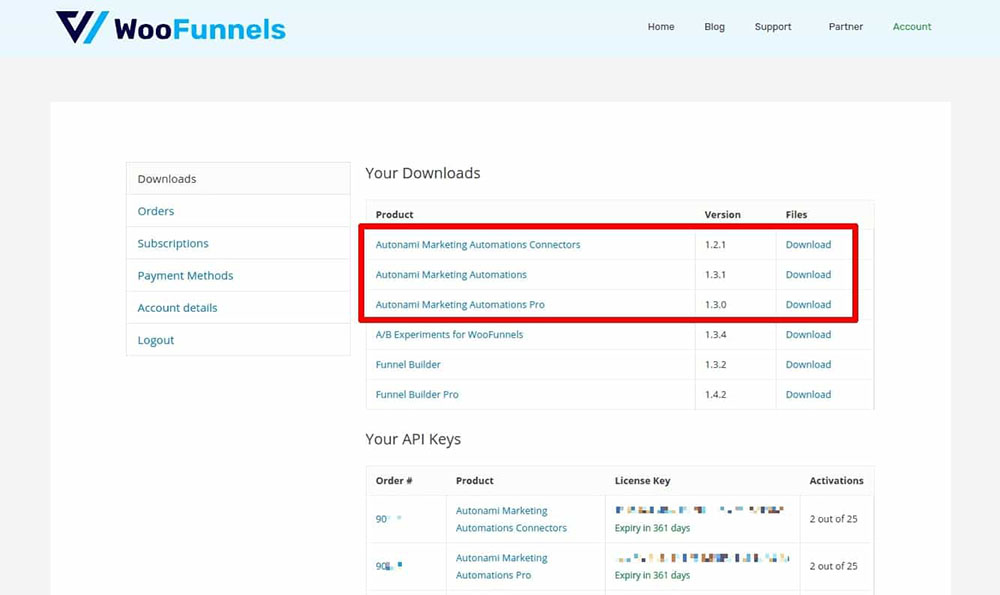Open Autonami Marketing Automations Connectors product link in downloads
The height and width of the screenshot is (595, 1000).
pos(478,245)
